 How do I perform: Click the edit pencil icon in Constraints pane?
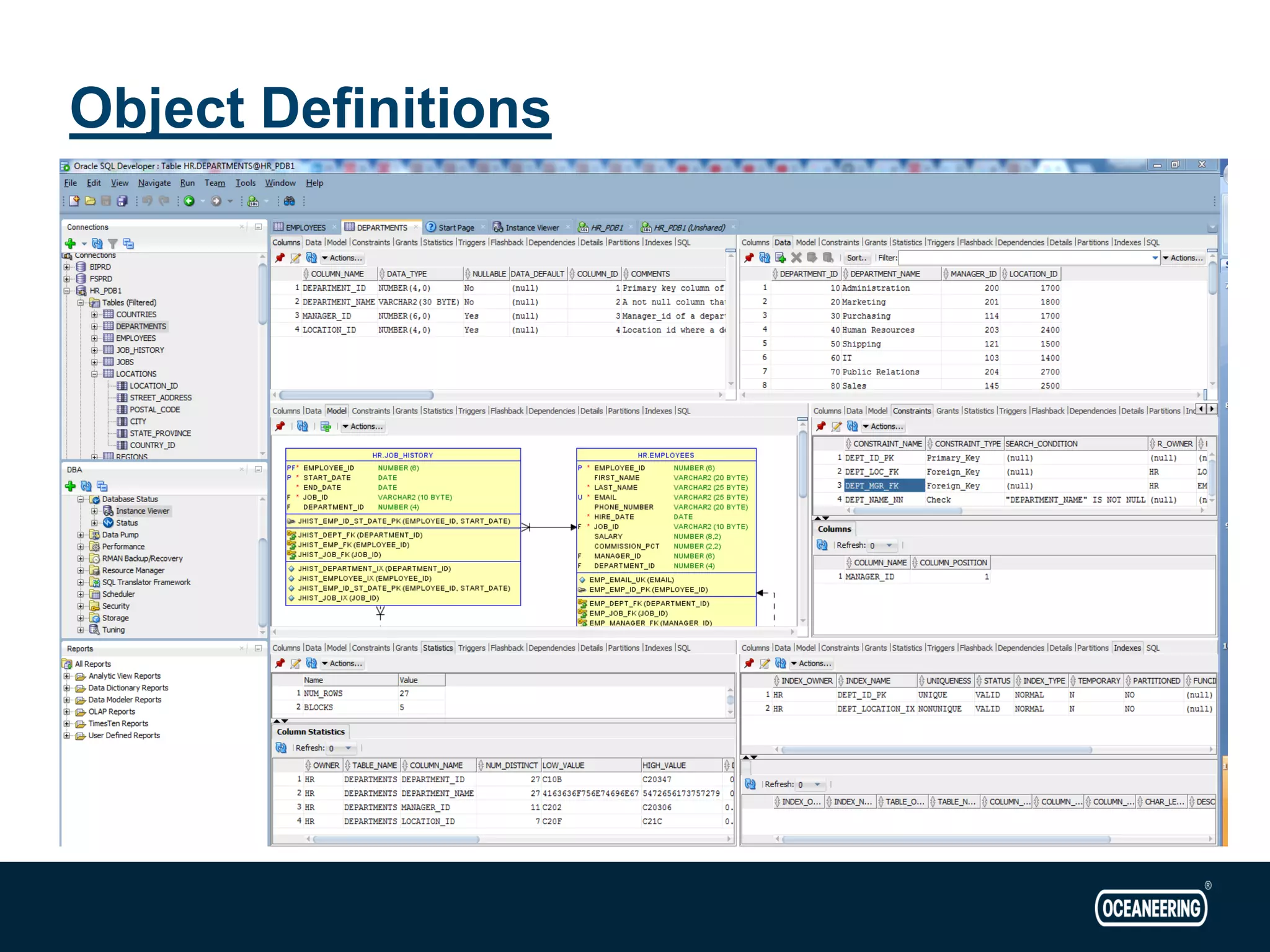coord(837,426)
